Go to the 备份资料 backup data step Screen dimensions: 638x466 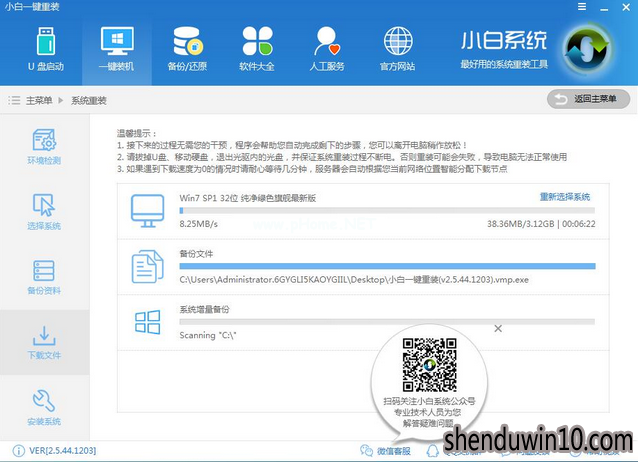[x=44, y=277]
